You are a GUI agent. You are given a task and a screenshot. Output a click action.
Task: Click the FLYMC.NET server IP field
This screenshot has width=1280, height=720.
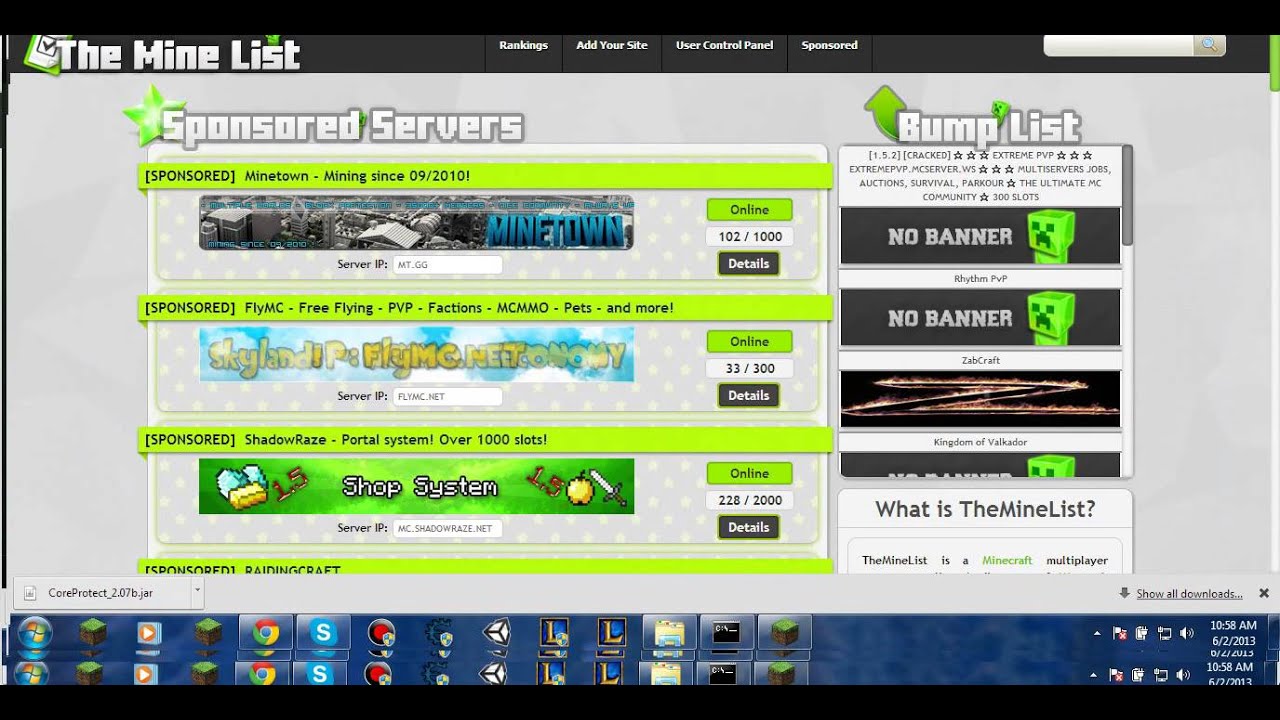pos(447,397)
